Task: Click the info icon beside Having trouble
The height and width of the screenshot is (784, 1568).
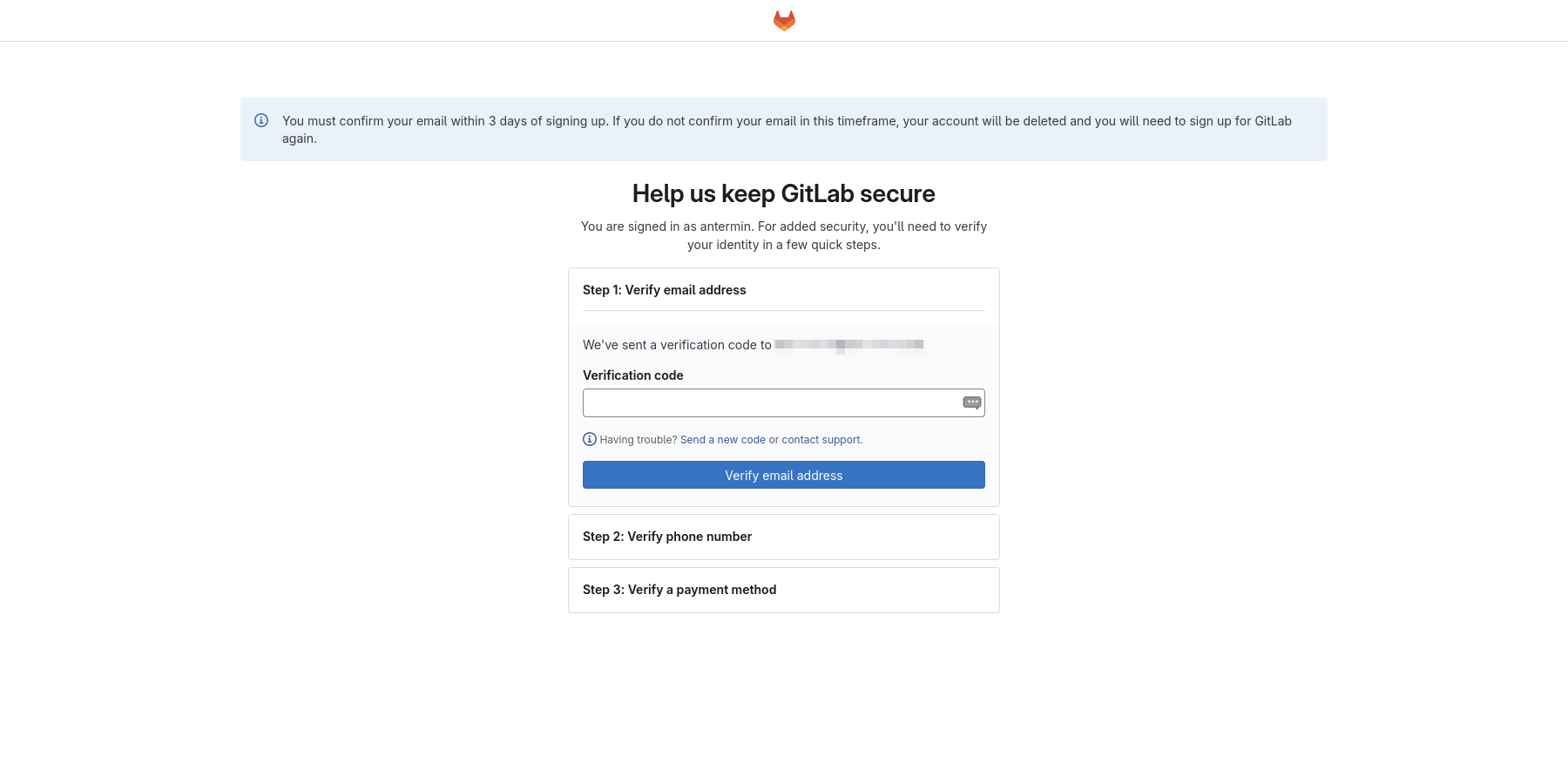Action: tap(590, 439)
